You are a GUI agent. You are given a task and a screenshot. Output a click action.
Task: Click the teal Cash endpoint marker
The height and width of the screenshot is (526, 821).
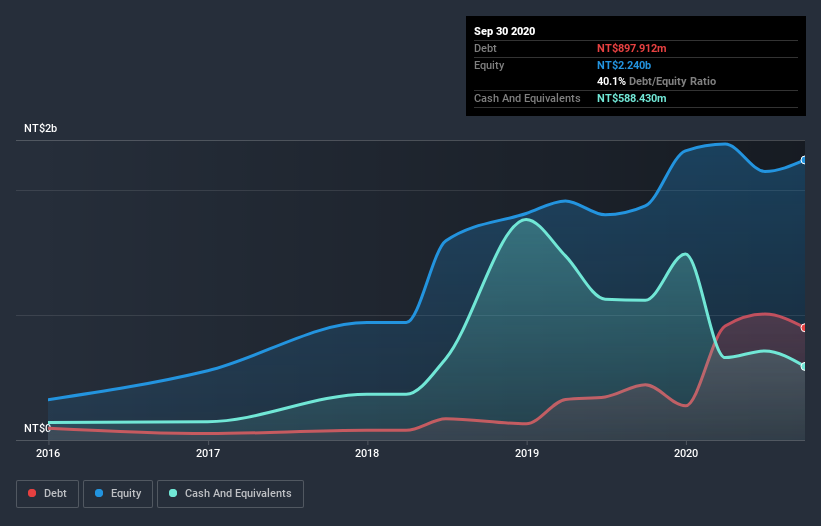[x=804, y=366]
